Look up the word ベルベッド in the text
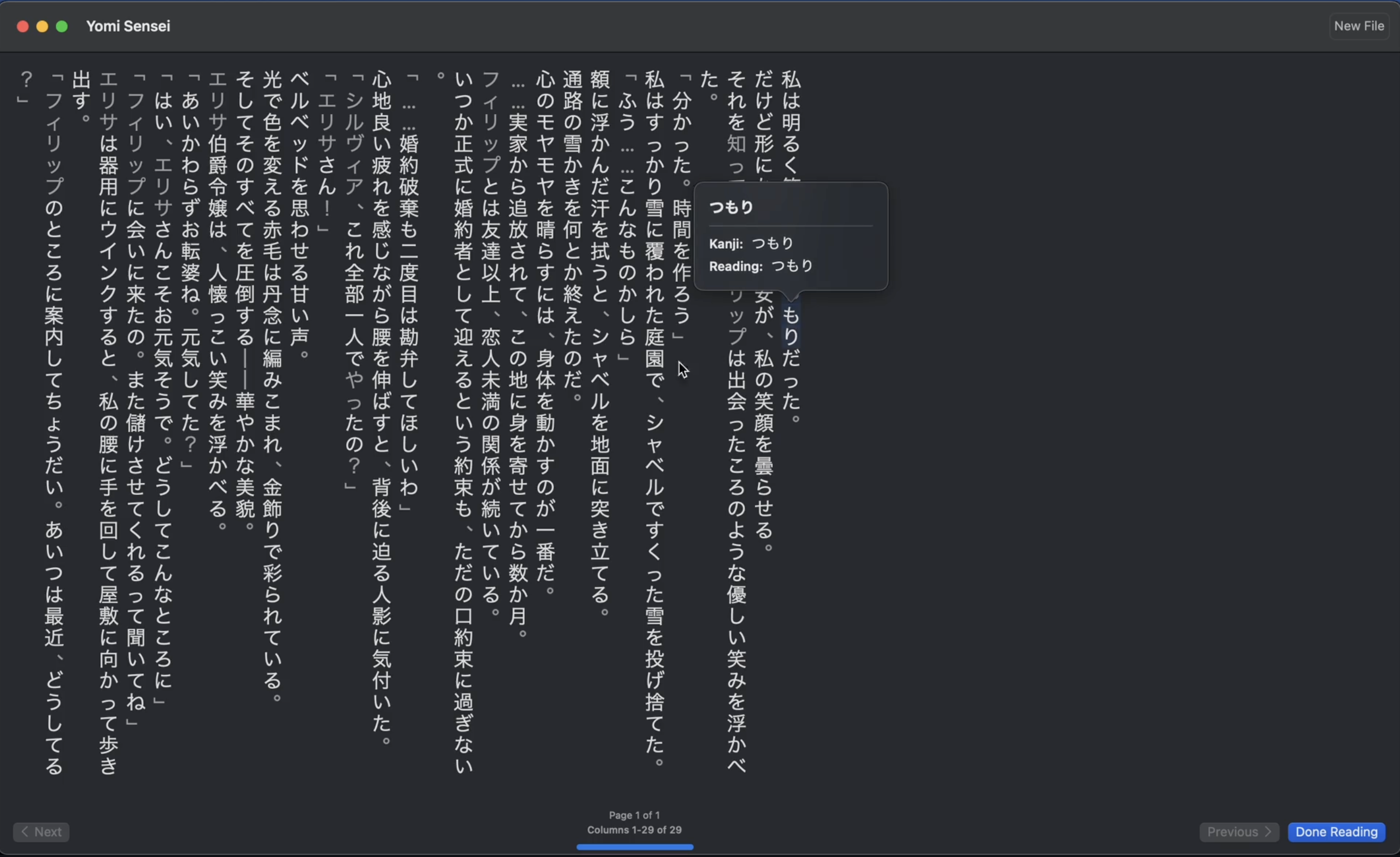This screenshot has width=1400, height=857. click(x=299, y=122)
